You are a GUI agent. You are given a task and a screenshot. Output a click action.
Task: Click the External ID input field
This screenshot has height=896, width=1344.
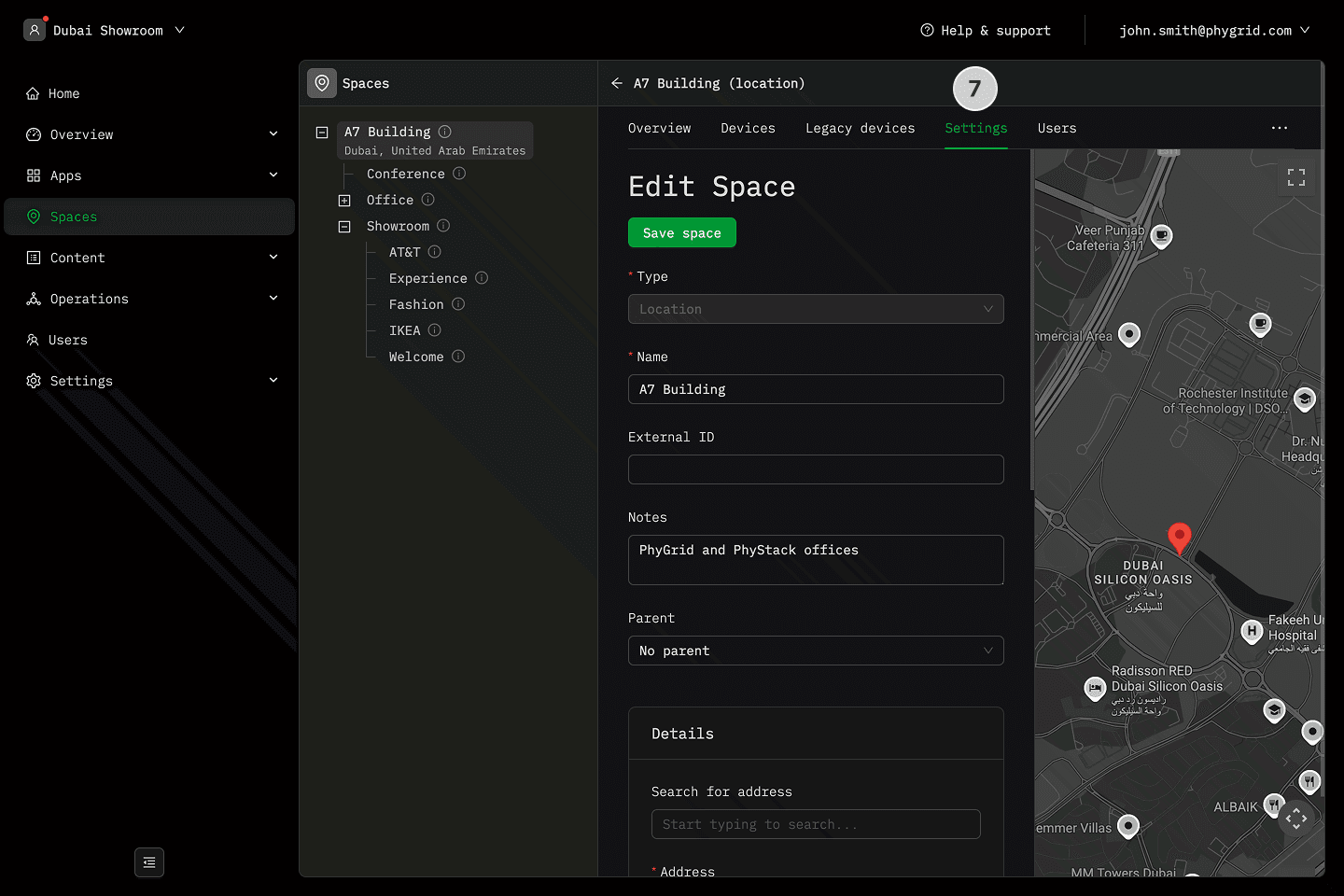[815, 469]
